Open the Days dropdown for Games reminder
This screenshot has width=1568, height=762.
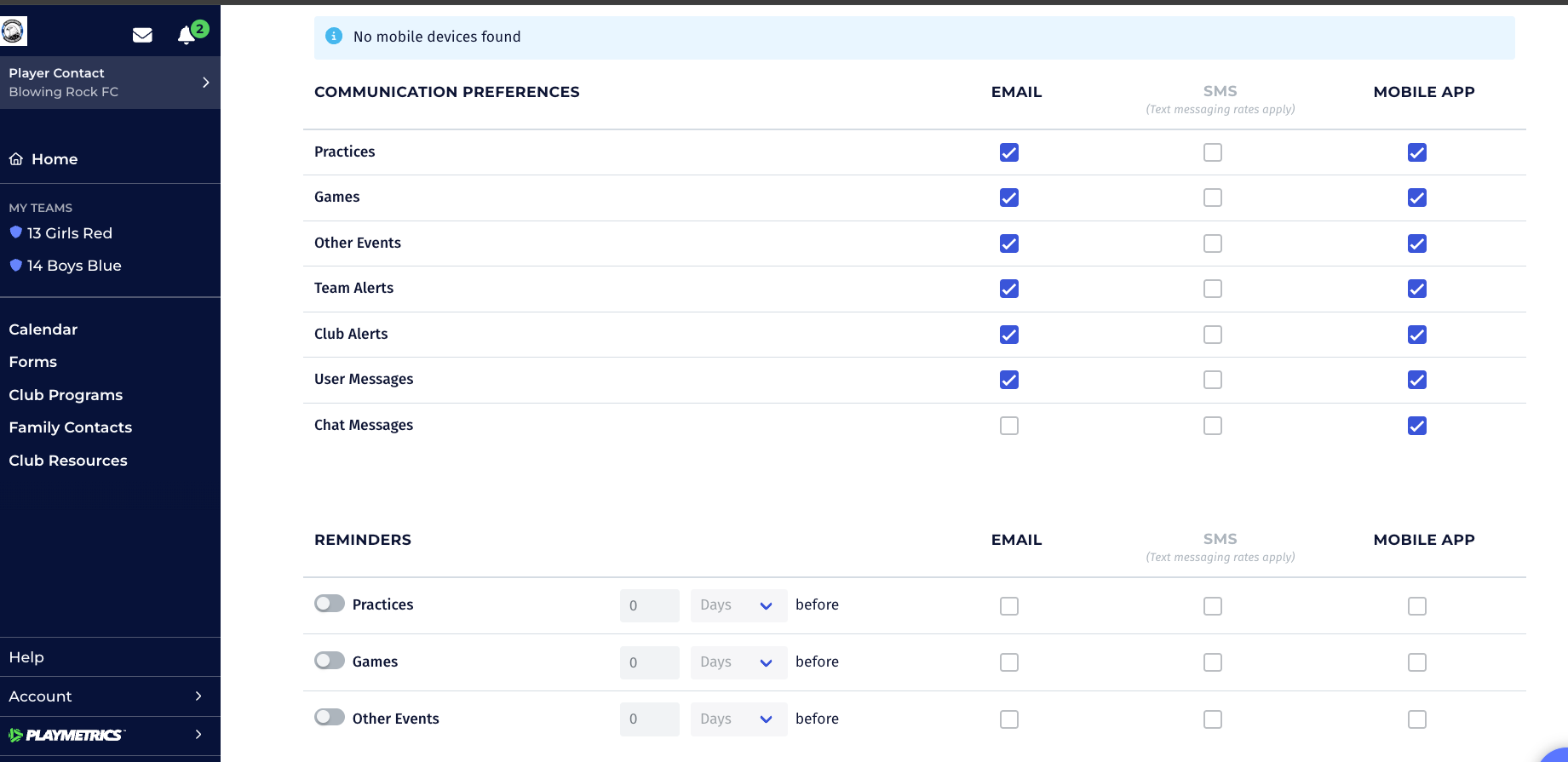(x=738, y=662)
